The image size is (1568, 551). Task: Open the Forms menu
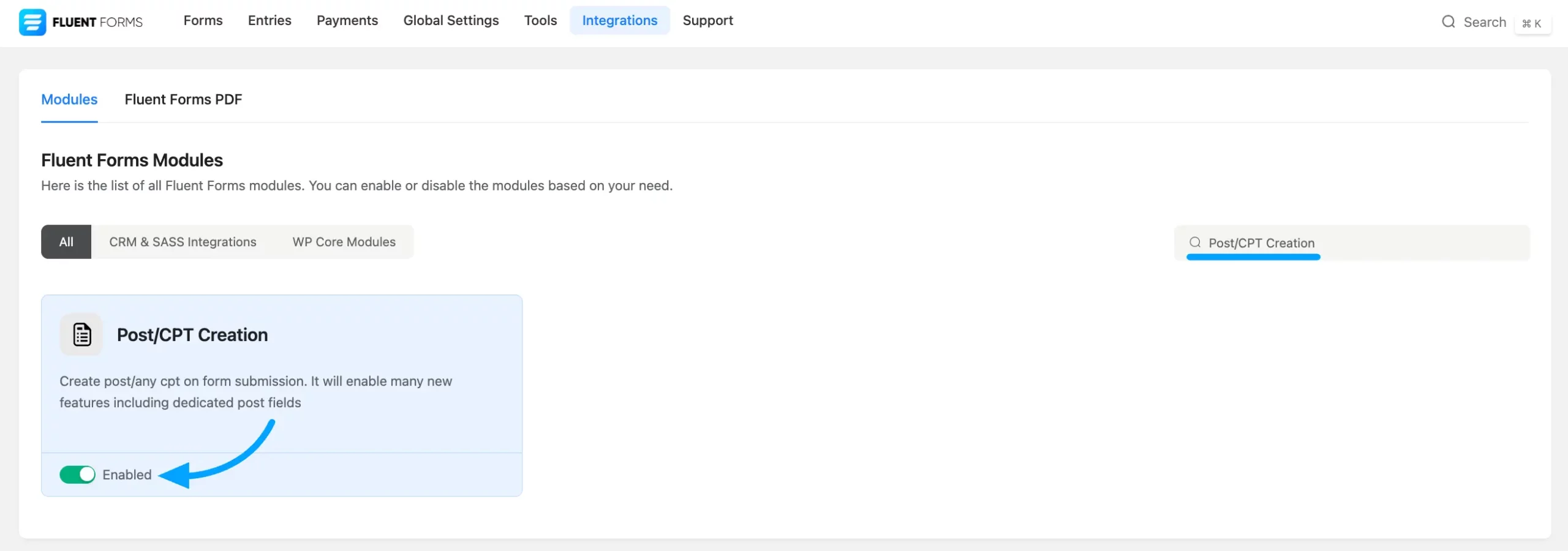click(x=203, y=21)
